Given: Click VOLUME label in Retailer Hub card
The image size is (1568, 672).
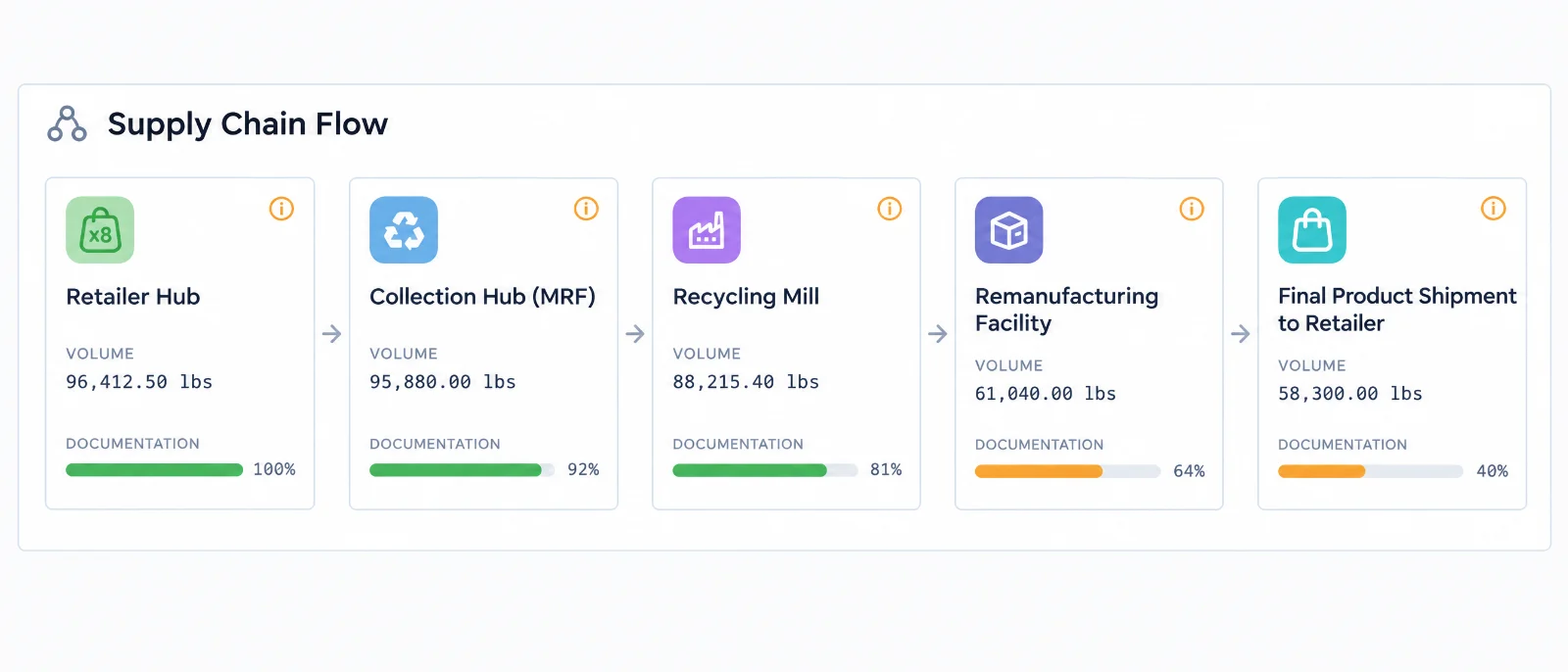Looking at the screenshot, I should (x=100, y=354).
